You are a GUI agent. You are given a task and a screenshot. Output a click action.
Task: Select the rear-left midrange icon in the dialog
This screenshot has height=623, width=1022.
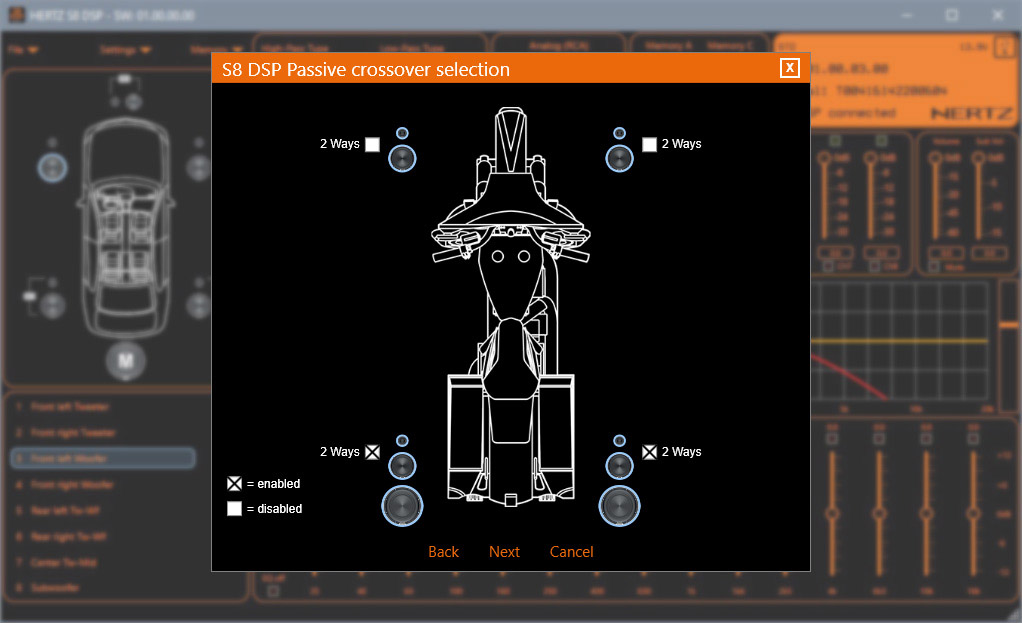point(402,466)
